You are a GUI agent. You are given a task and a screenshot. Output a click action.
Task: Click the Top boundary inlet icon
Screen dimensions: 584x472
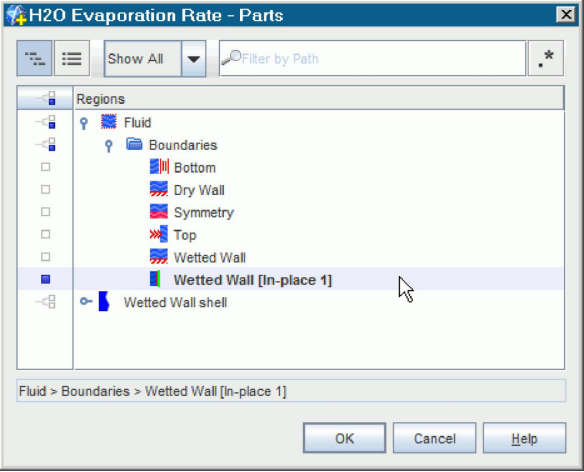(159, 234)
